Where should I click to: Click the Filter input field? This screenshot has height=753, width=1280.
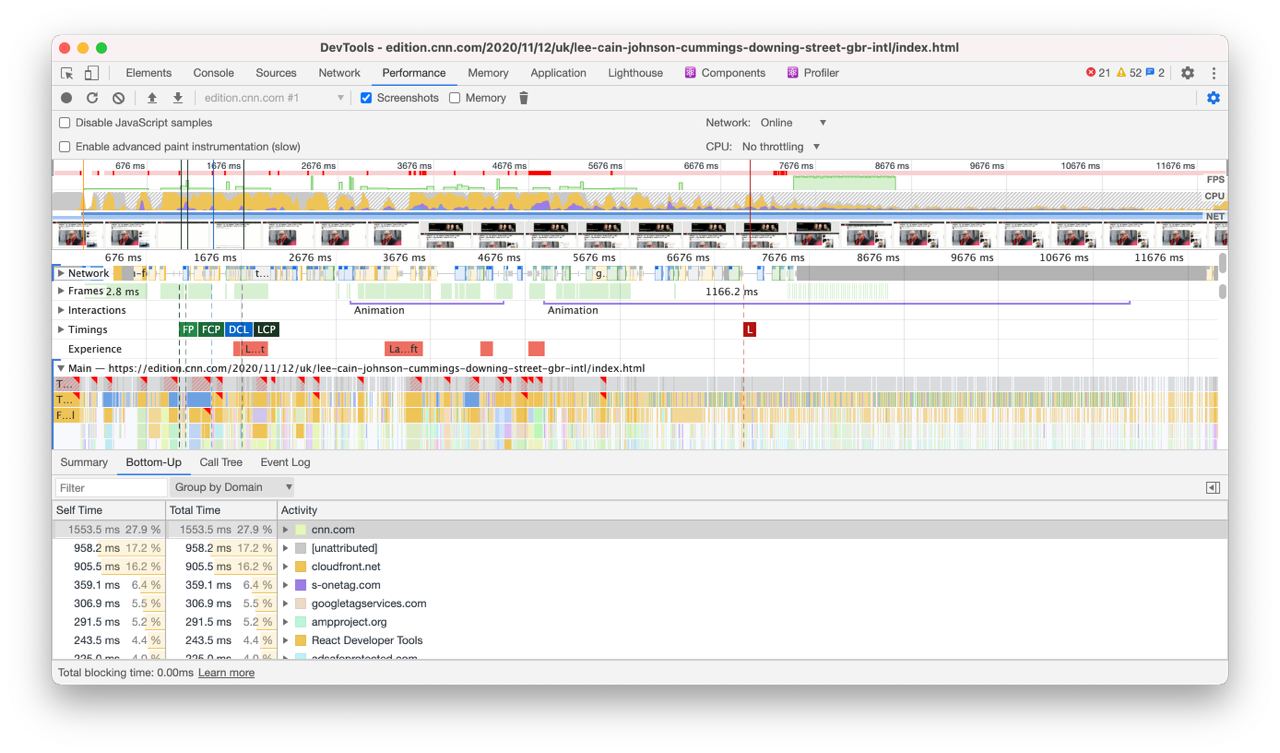(110, 488)
